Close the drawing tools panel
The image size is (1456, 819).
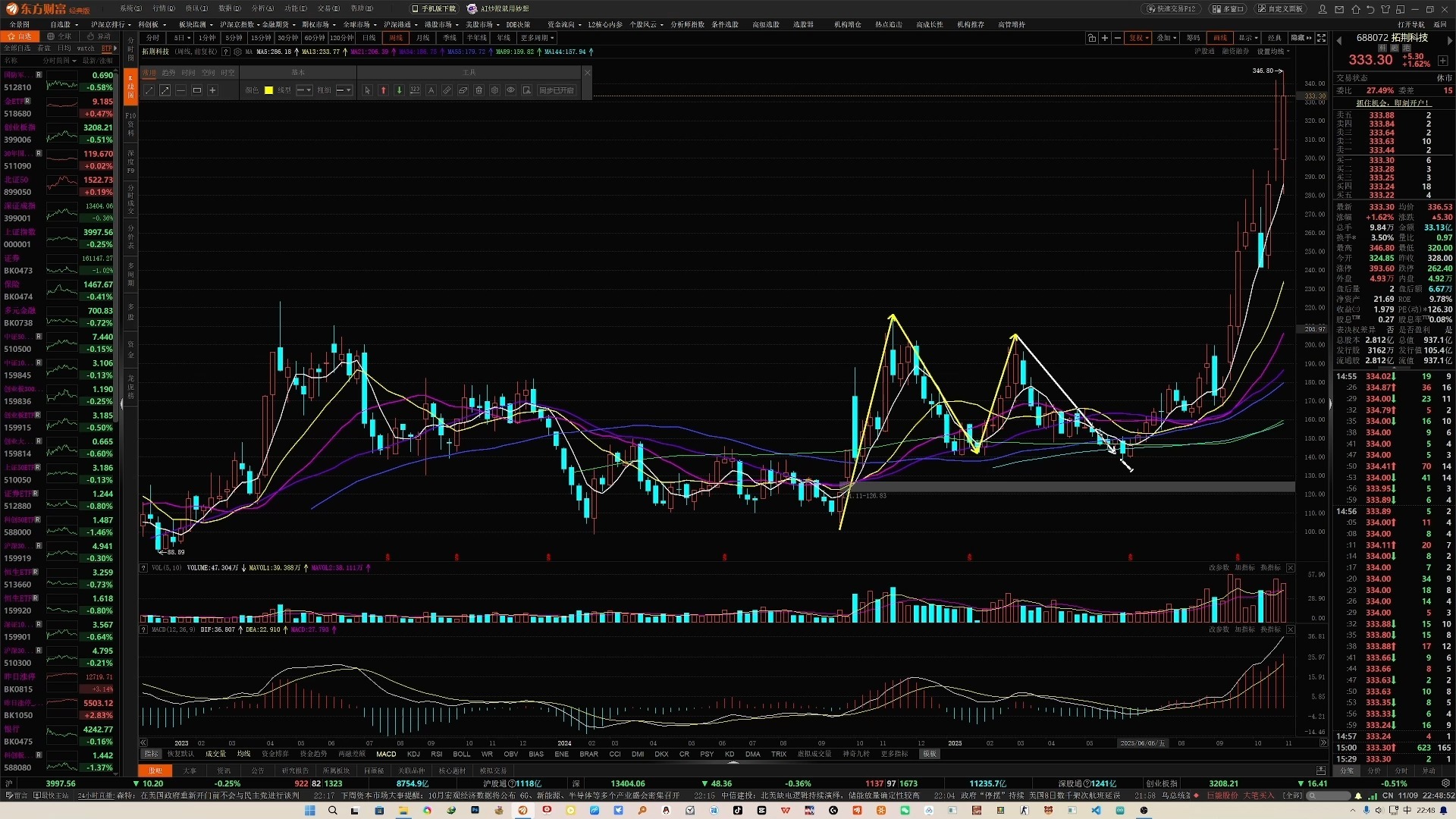[586, 72]
